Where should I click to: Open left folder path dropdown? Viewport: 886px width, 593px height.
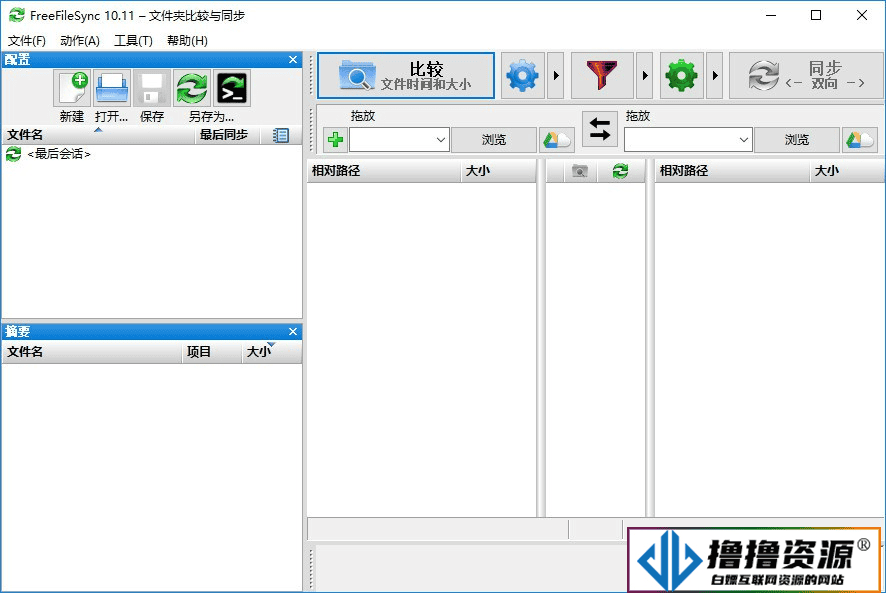point(441,140)
